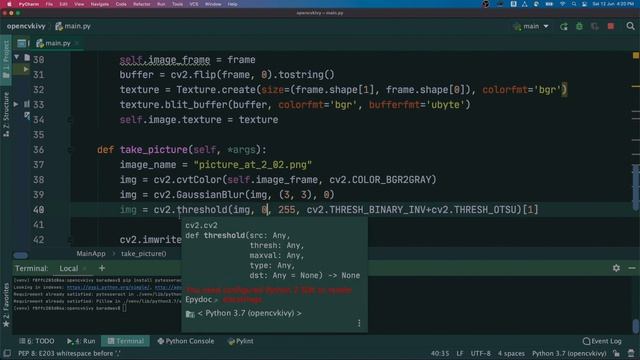Select the Local terminal tab

point(69,269)
